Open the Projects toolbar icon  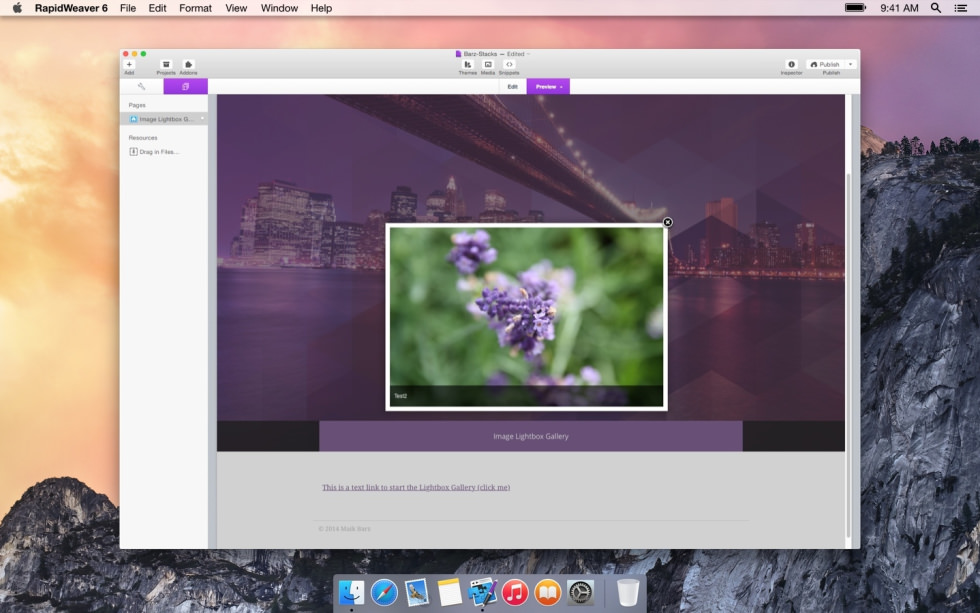(x=166, y=64)
